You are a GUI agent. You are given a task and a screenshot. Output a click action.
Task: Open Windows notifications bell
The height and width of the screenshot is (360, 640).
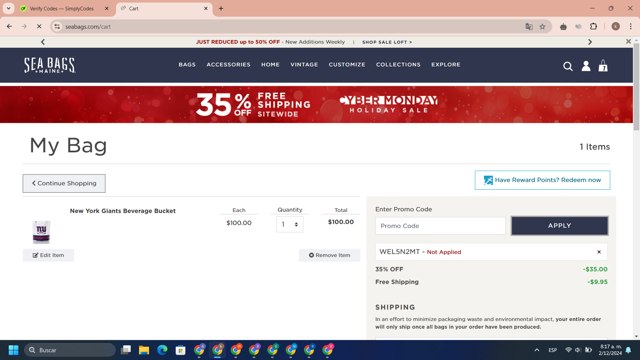tap(628, 350)
